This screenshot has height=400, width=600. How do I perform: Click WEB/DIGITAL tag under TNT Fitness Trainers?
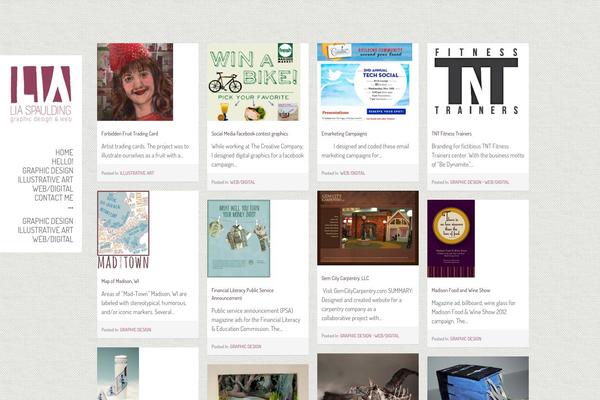click(497, 182)
